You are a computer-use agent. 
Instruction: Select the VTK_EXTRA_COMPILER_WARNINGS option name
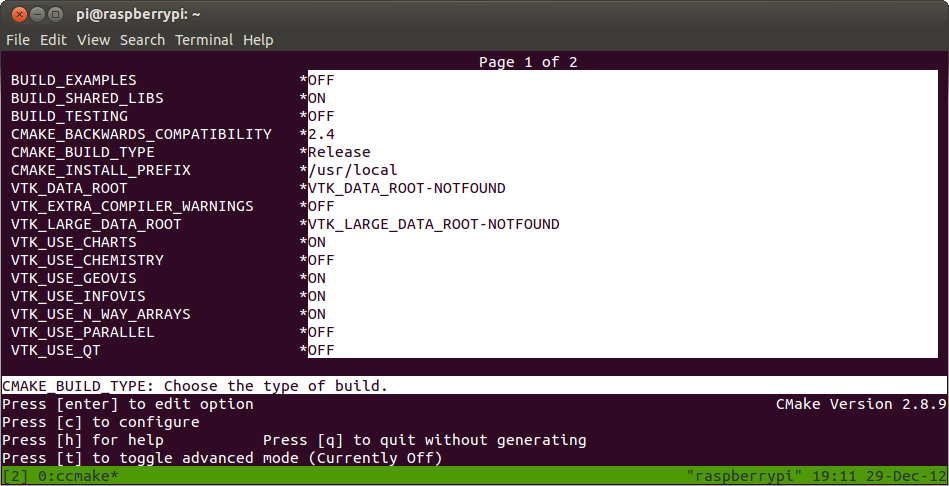point(132,206)
